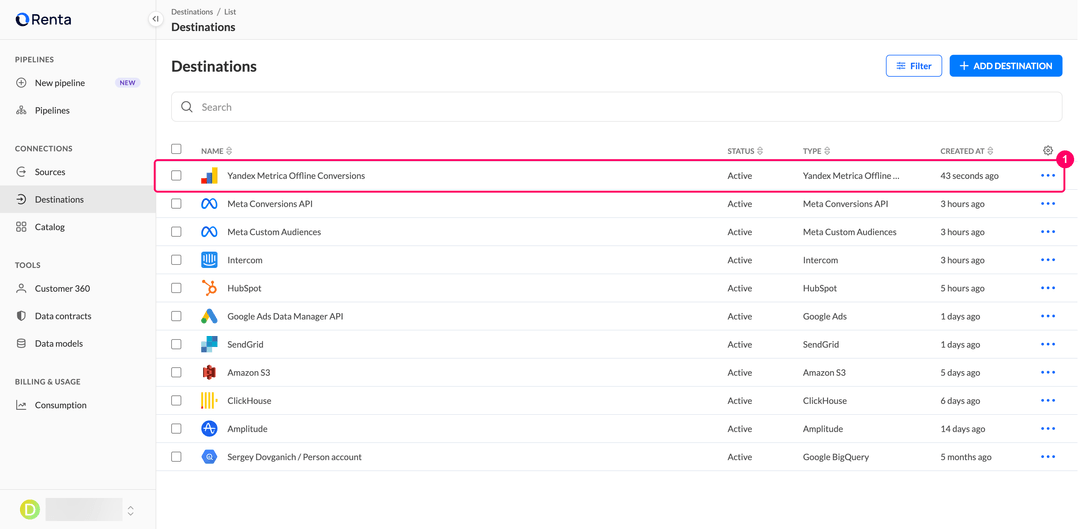Screen dimensions: 1080x529
Task: Open actions menu for Intercom row
Action: pyautogui.click(x=1048, y=260)
